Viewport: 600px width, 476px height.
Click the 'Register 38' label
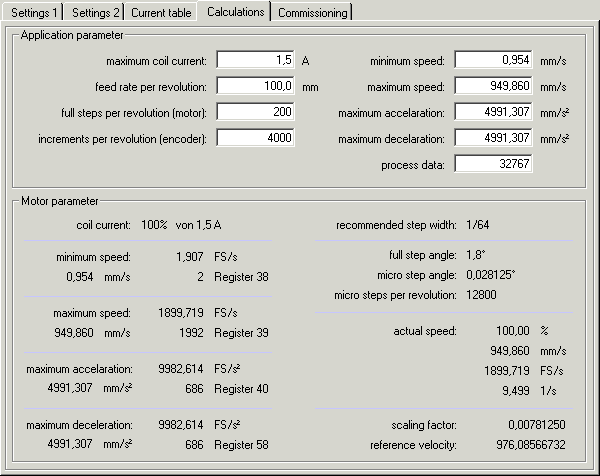(241, 277)
